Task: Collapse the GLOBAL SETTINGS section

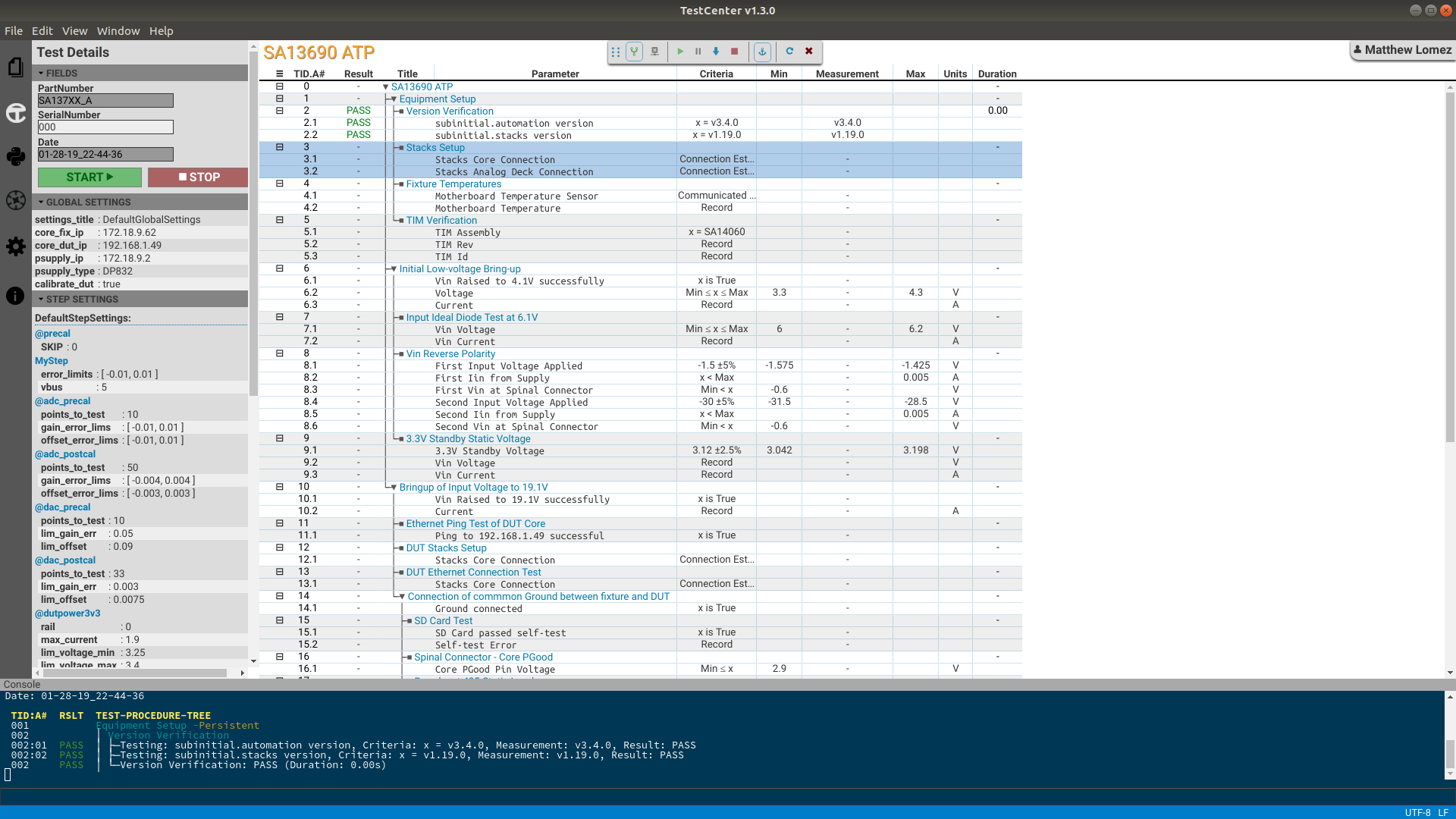Action: click(x=140, y=202)
